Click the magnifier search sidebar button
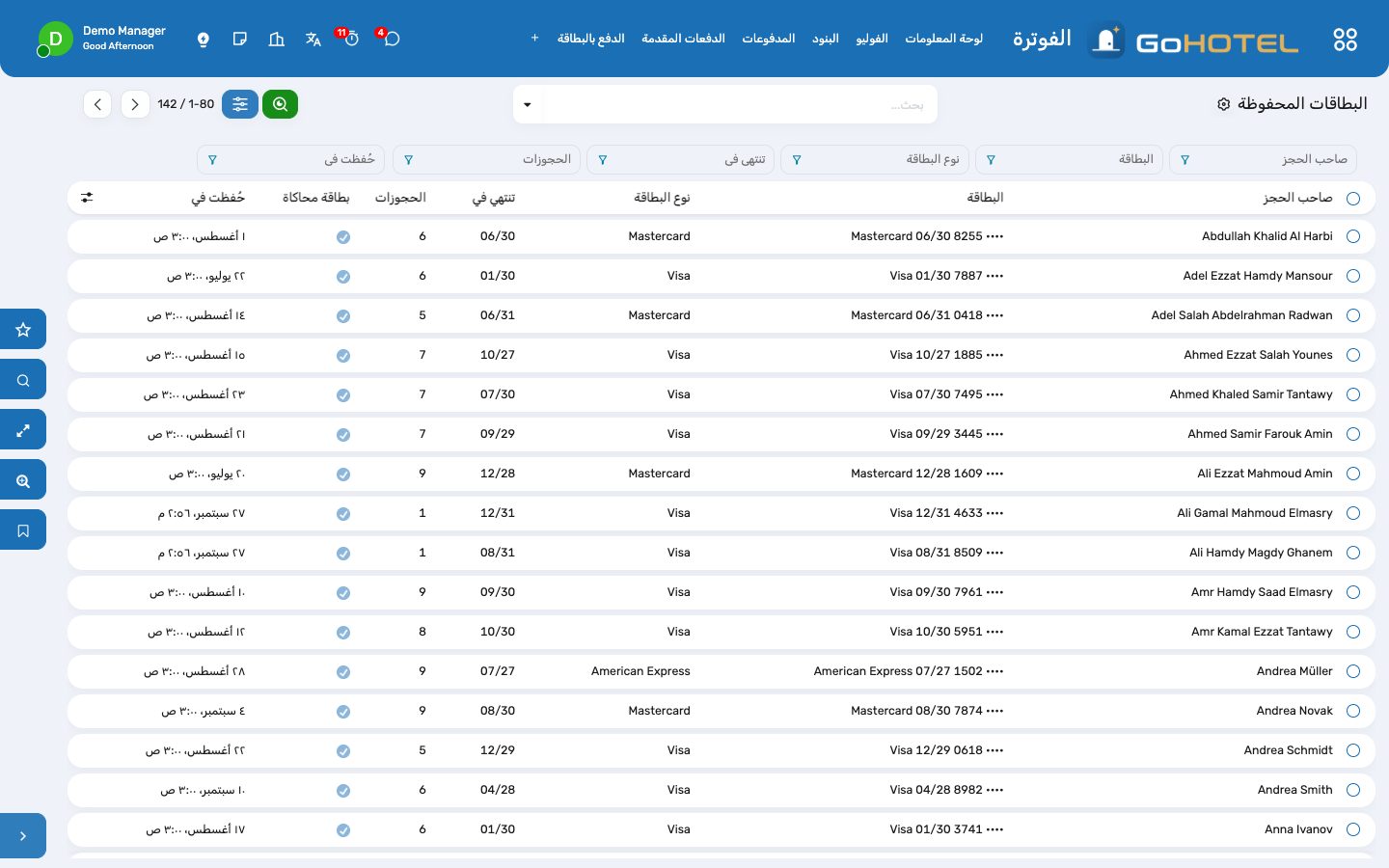 point(23,380)
